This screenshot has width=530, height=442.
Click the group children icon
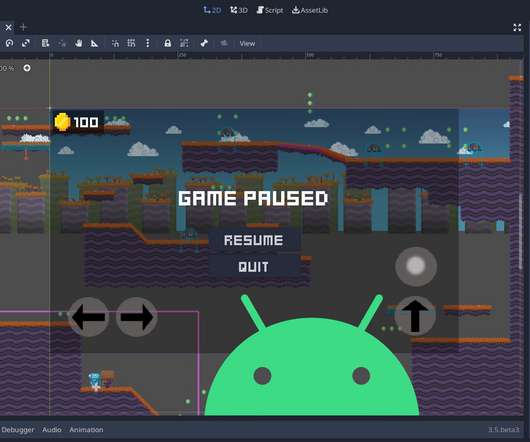(x=184, y=43)
